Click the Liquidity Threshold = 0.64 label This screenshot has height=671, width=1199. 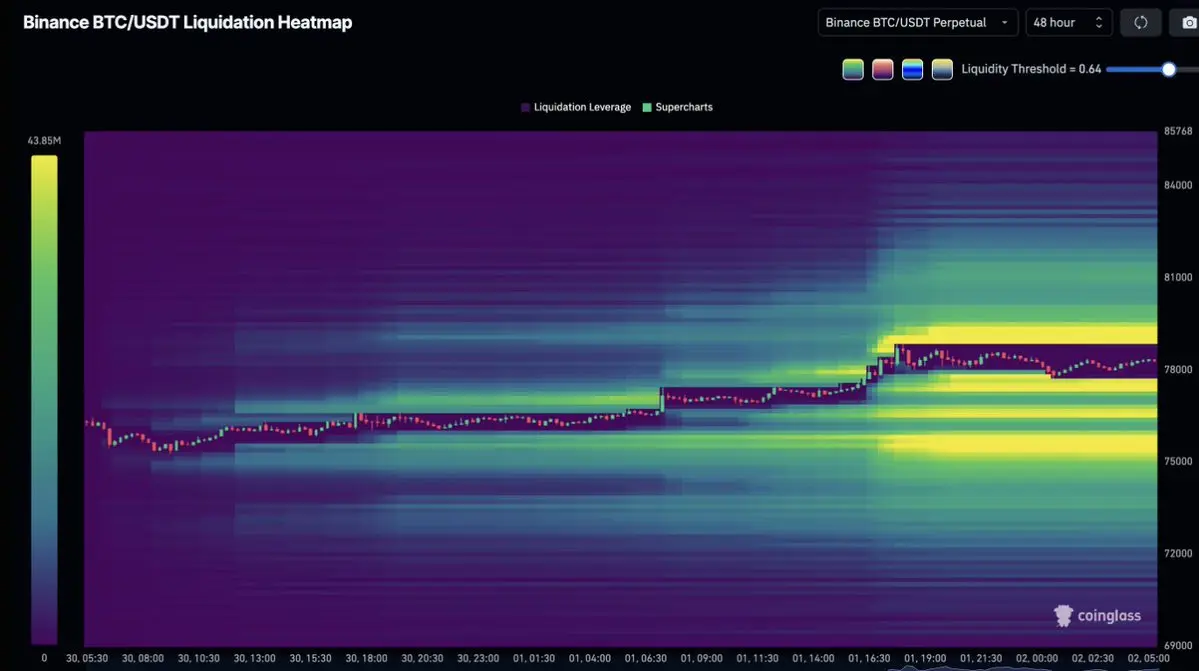click(x=1031, y=69)
